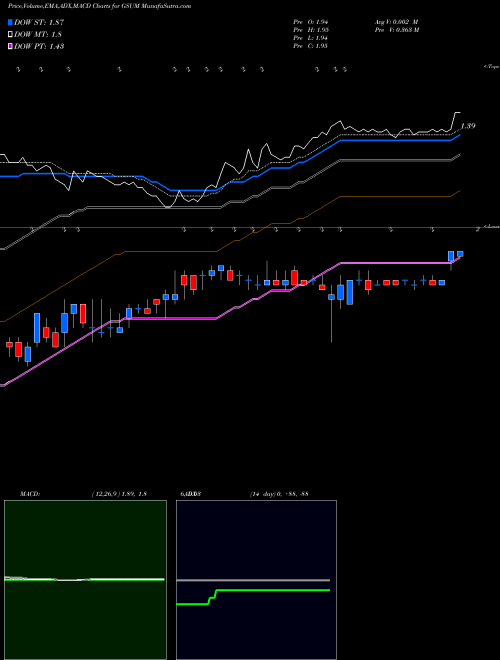This screenshot has height=660, width=500.
Task: Click the chart title mentioning MunafaSutra.com
Action: pos(99,6)
